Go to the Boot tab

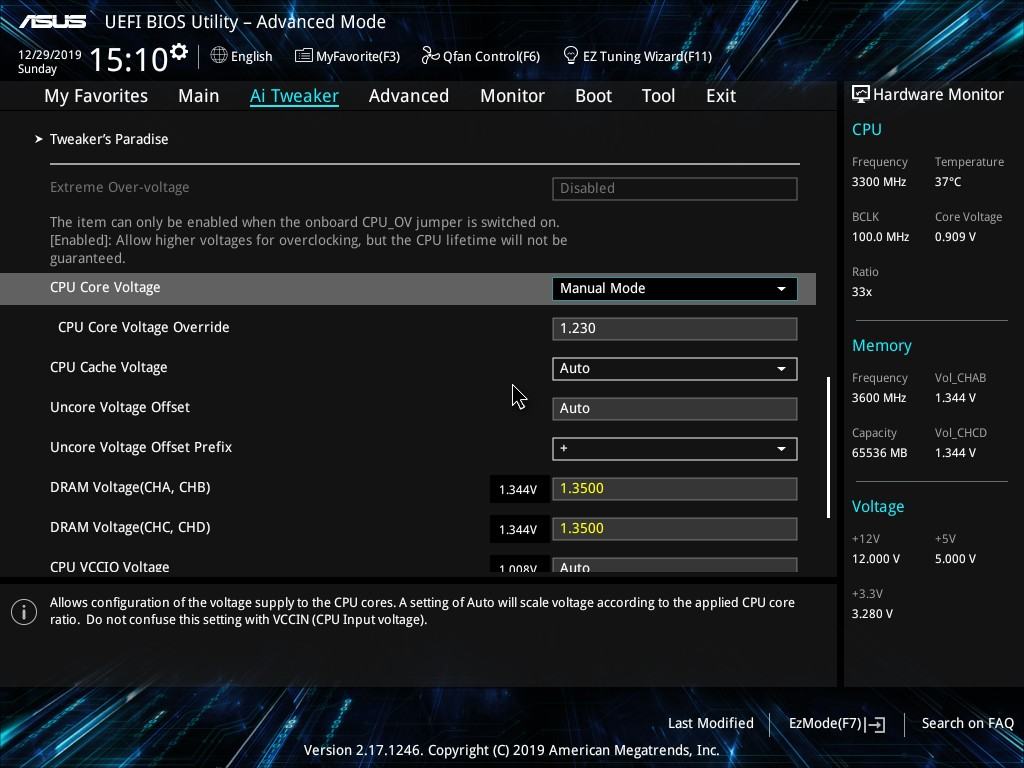tap(594, 96)
